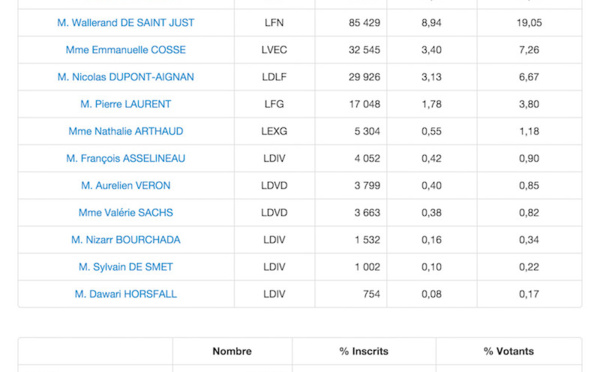Select the LFN party code cell
This screenshot has height=372, width=600.
pos(274,23)
